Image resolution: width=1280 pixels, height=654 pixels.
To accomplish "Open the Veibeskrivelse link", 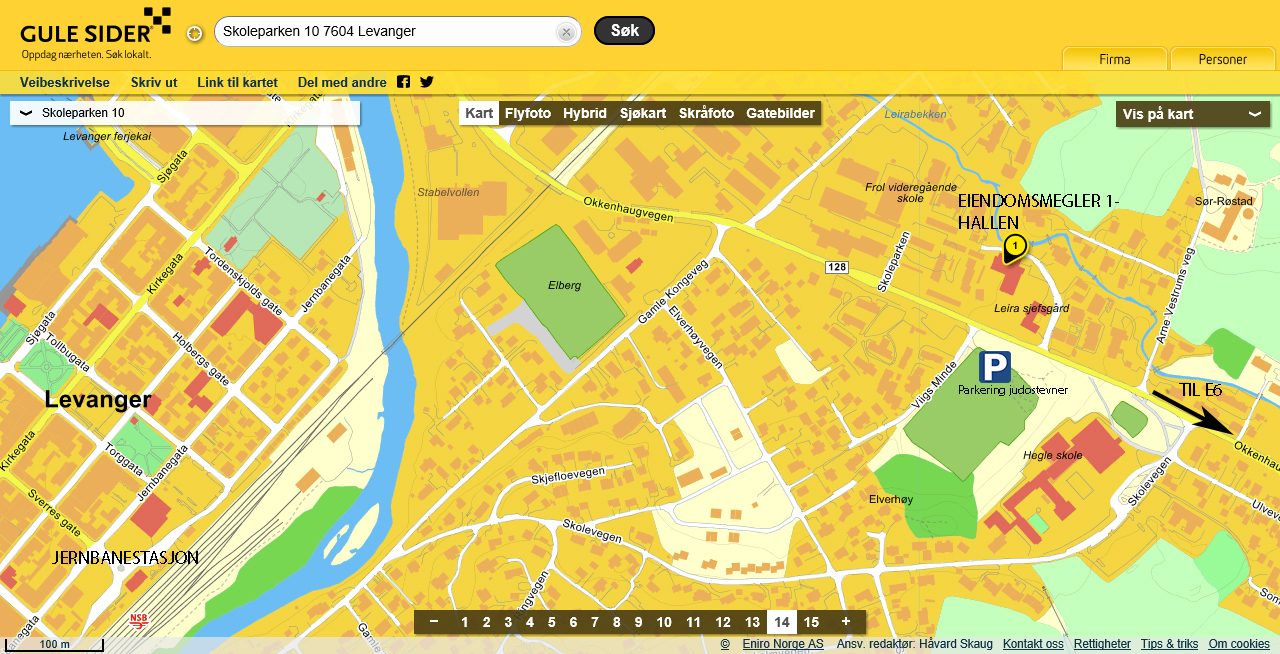I will pos(65,82).
